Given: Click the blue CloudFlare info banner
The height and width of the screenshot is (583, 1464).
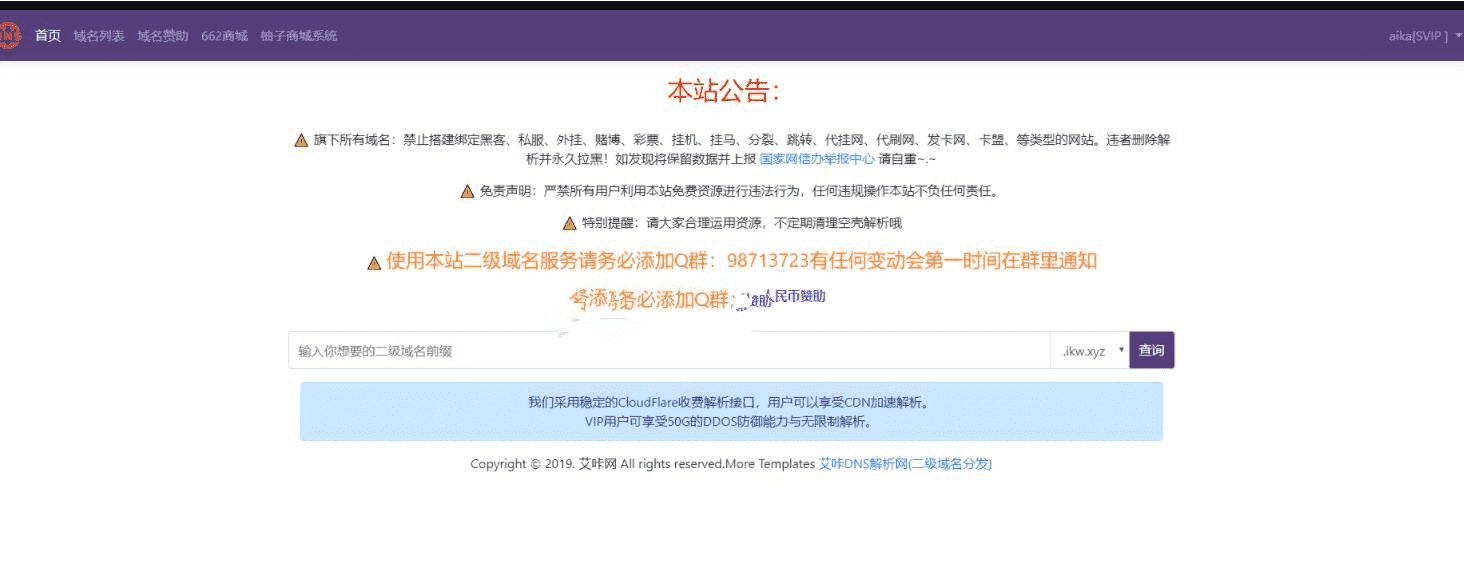Looking at the screenshot, I should pyautogui.click(x=731, y=412).
